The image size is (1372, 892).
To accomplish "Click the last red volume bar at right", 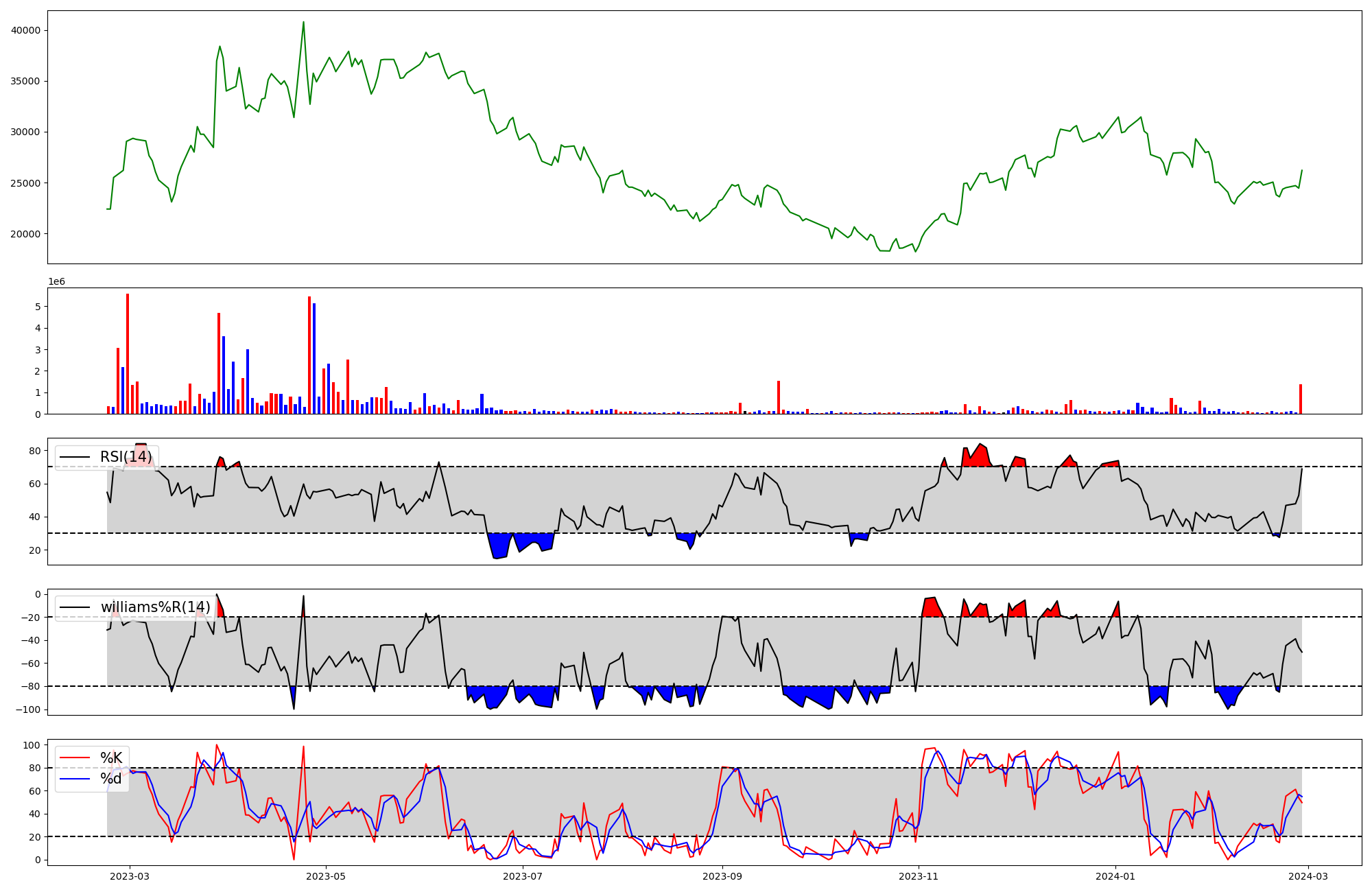I will [1301, 399].
